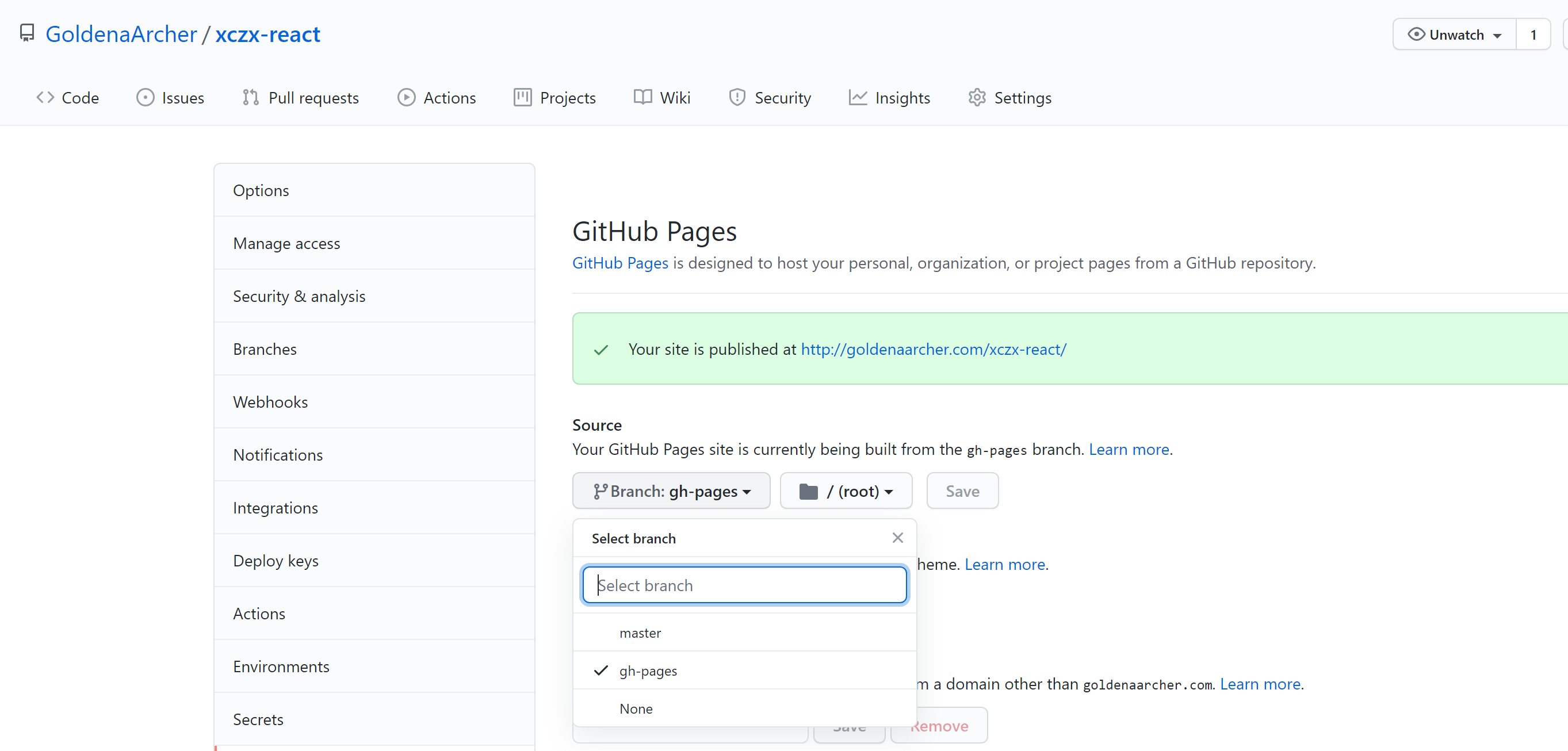1568x751 pixels.
Task: Click the eye icon in the Unwatch button
Action: (x=1416, y=34)
